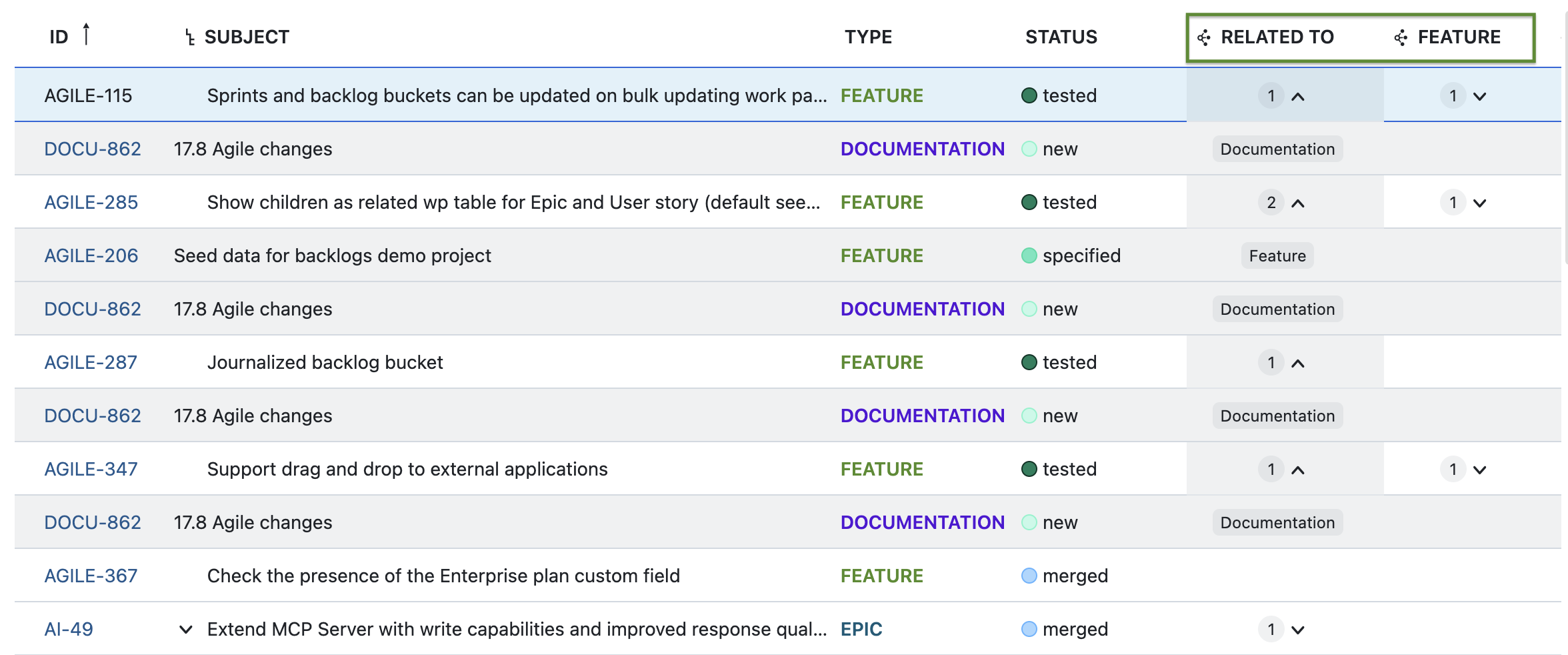Image resolution: width=1568 pixels, height=655 pixels.
Task: Click the relation icon next to RELATED TO
Action: pos(1204,38)
